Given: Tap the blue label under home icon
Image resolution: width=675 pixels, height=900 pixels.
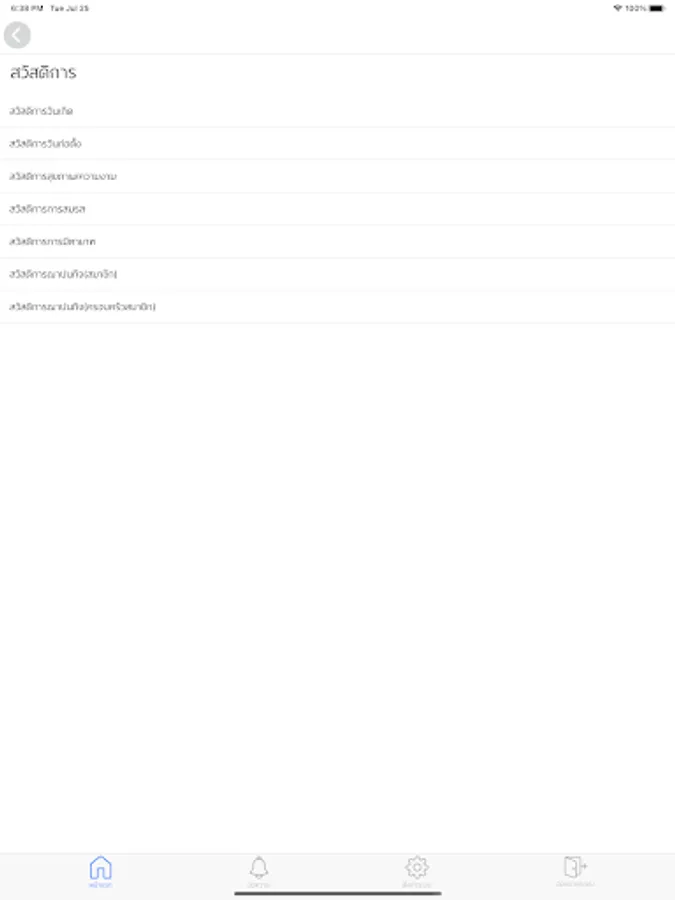Looking at the screenshot, I should [100, 885].
